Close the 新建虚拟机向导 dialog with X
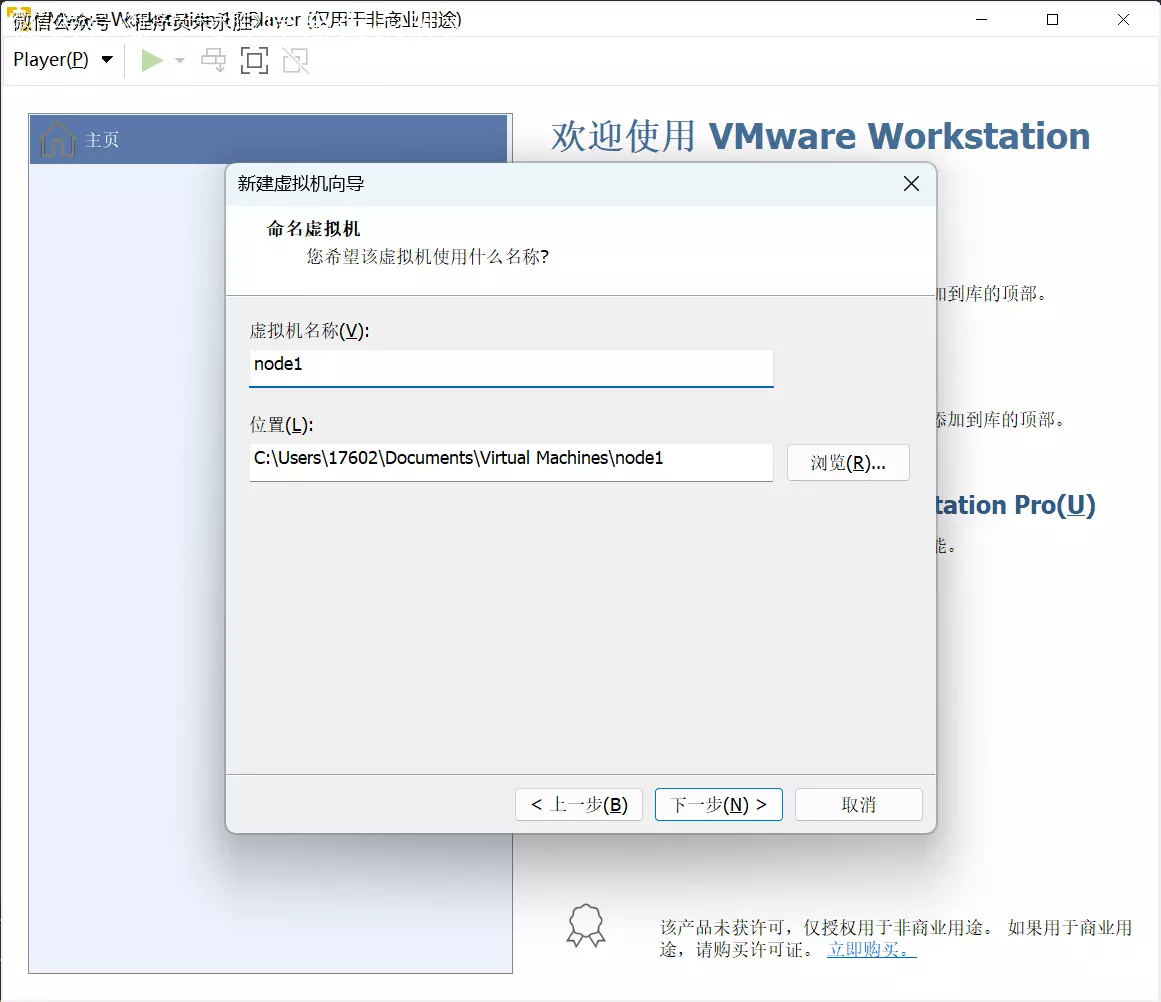The height and width of the screenshot is (1002, 1161). pyautogui.click(x=910, y=184)
